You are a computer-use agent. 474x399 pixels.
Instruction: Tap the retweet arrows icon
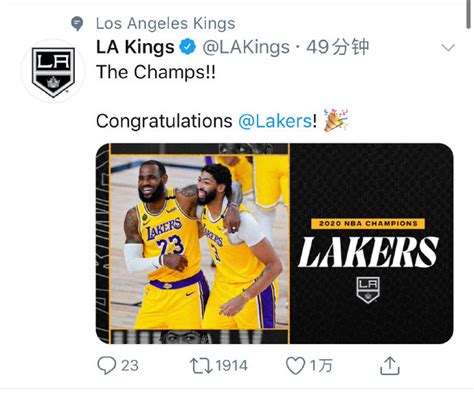(x=201, y=365)
